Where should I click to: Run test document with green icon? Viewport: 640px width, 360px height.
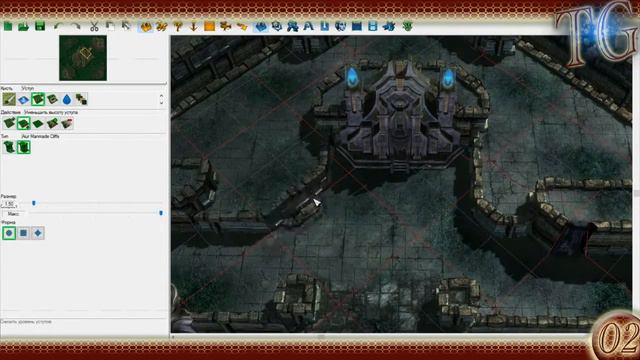[x=407, y=27]
